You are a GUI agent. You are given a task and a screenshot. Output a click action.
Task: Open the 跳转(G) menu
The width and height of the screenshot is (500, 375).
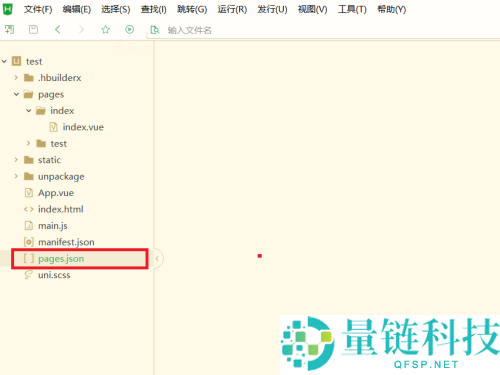tap(192, 9)
